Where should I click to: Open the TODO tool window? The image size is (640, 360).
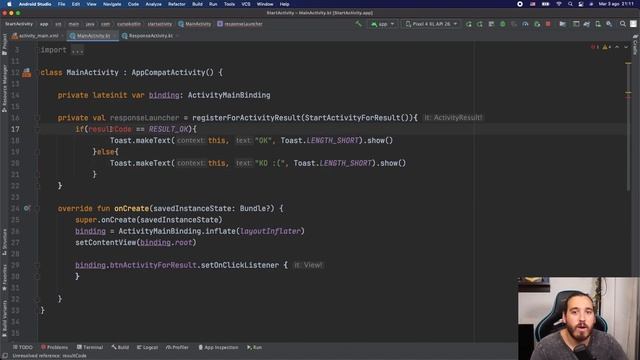click(x=22, y=347)
